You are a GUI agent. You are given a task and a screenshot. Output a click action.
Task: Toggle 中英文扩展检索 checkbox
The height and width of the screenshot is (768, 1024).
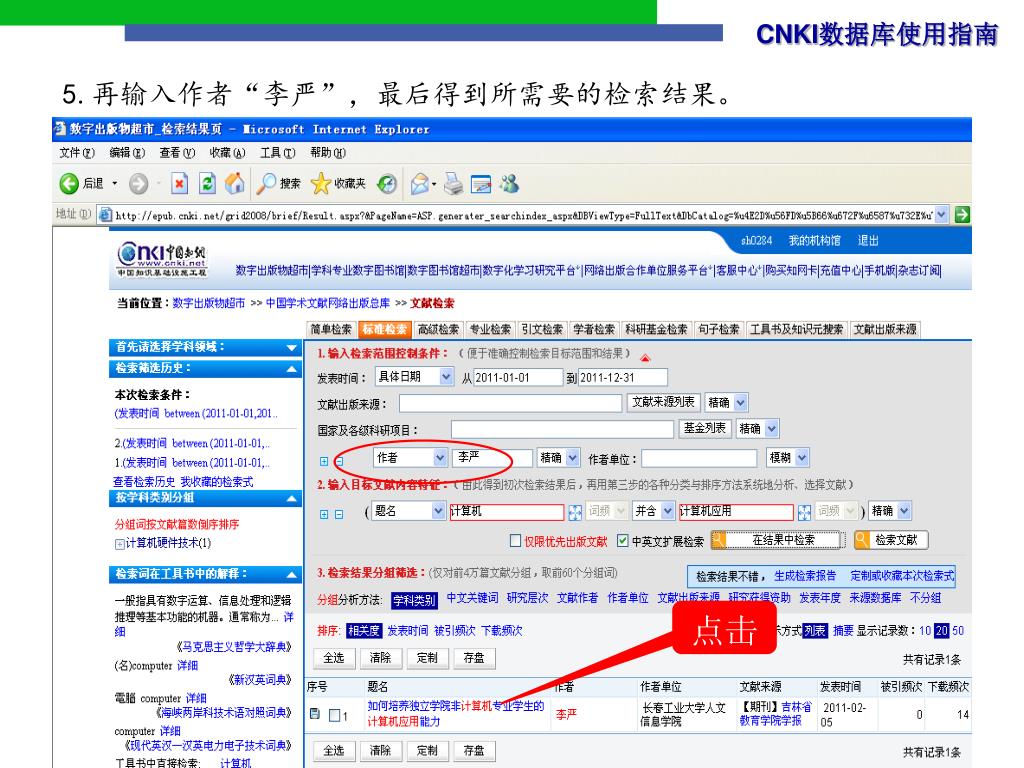tap(622, 540)
